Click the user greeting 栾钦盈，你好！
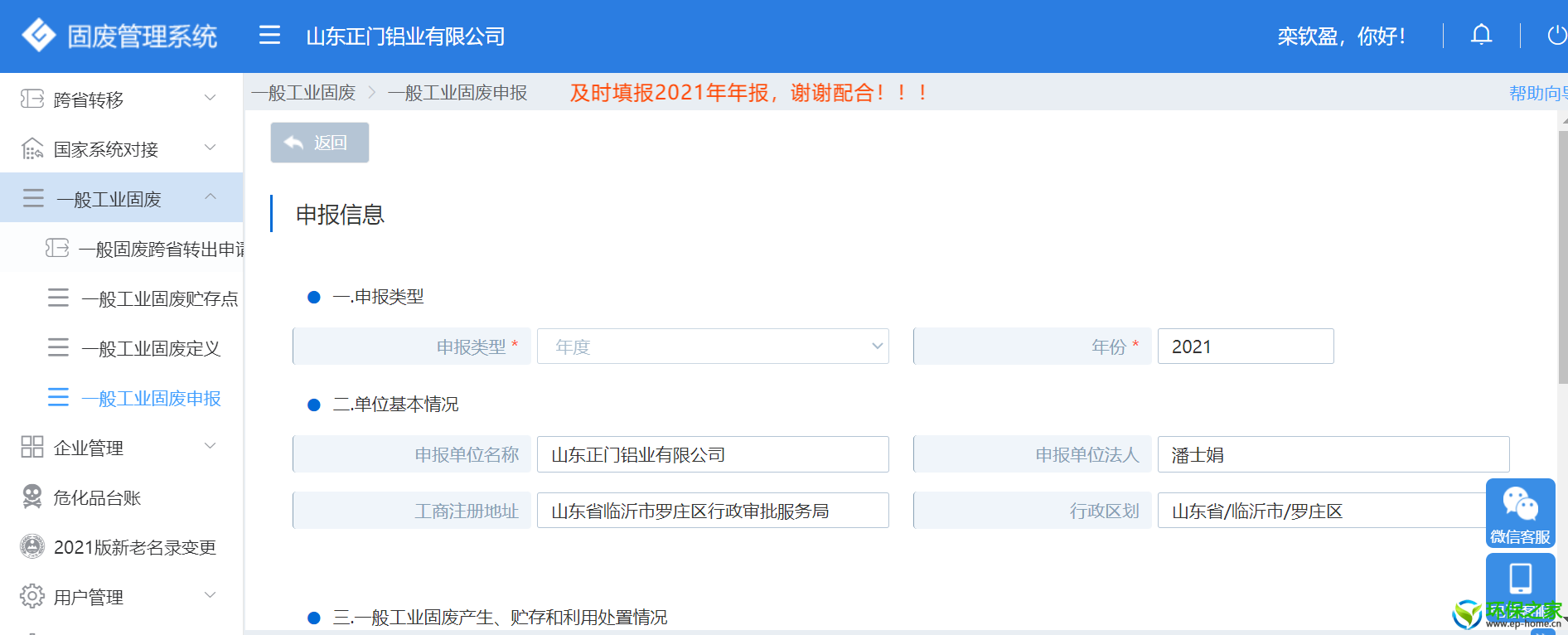The height and width of the screenshot is (635, 1568). 1341,36
